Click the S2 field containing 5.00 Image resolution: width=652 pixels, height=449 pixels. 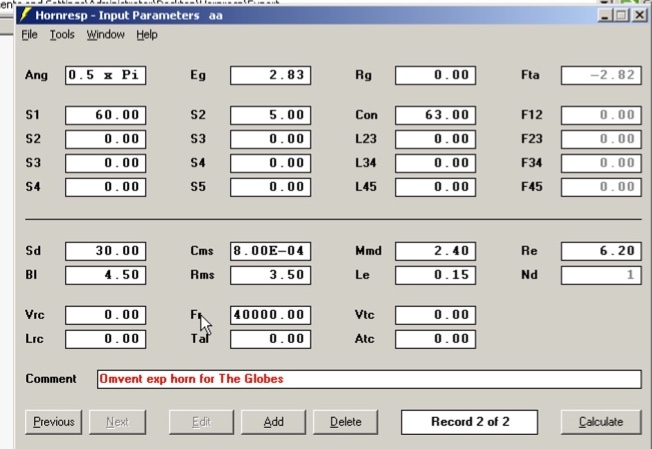pos(270,115)
